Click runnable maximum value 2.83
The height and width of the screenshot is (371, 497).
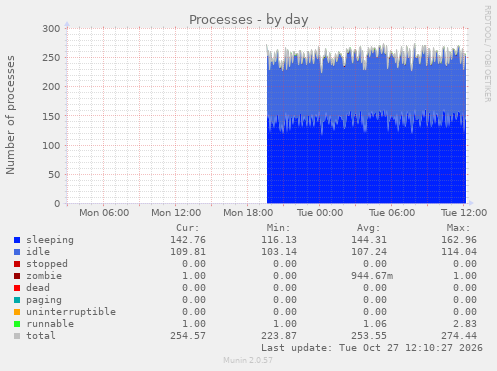[x=465, y=324]
